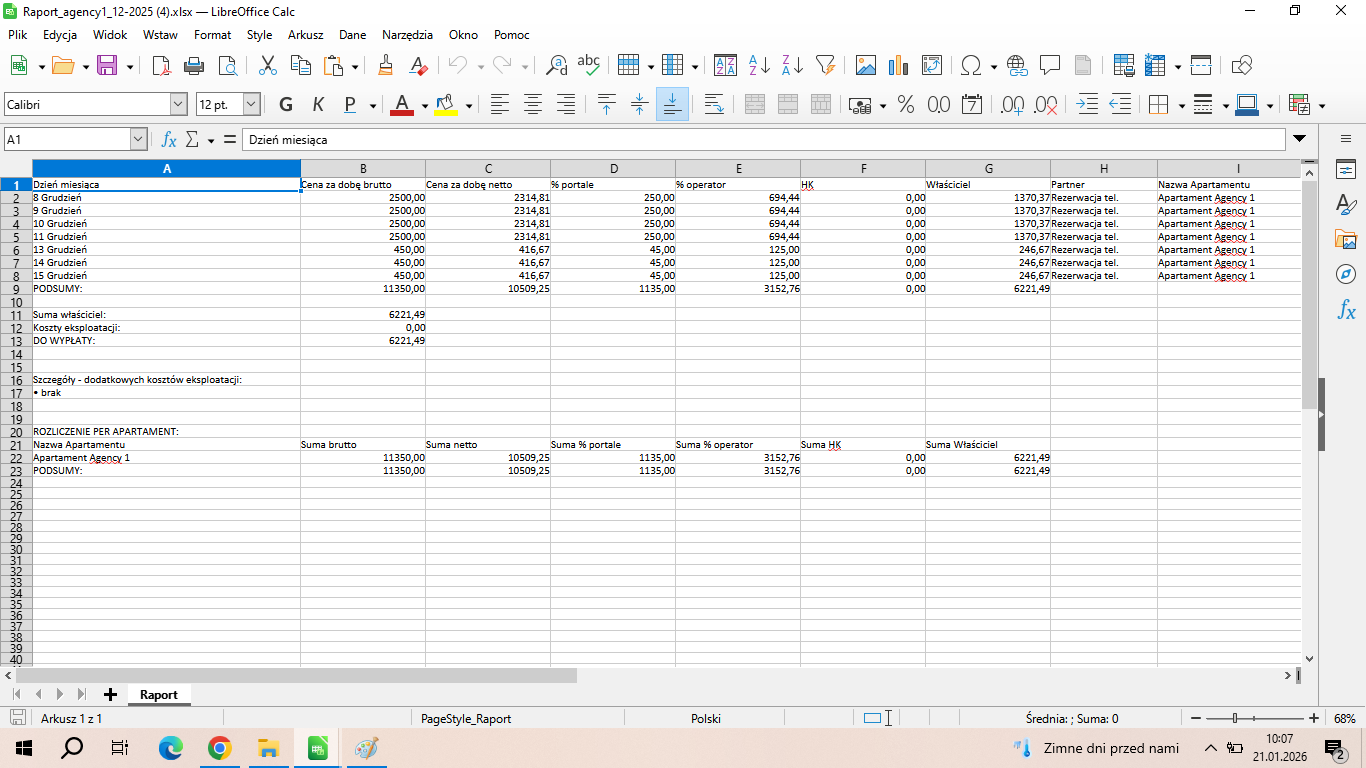Toggle bold formatting

286,104
